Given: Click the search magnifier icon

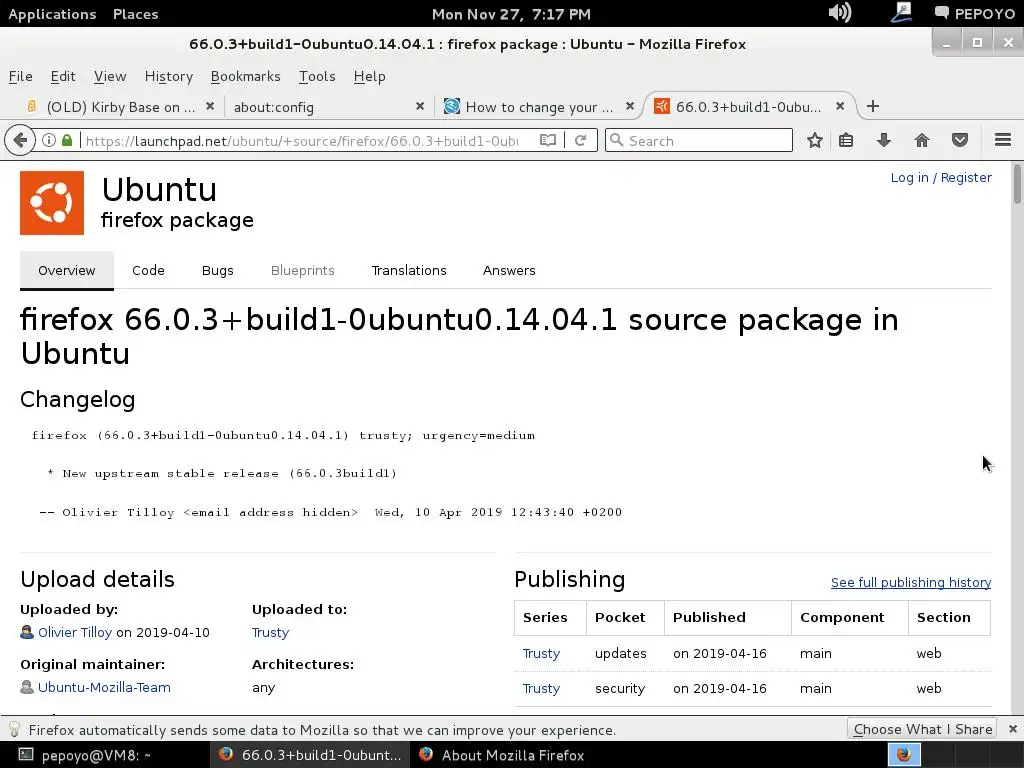Looking at the screenshot, I should tap(616, 140).
